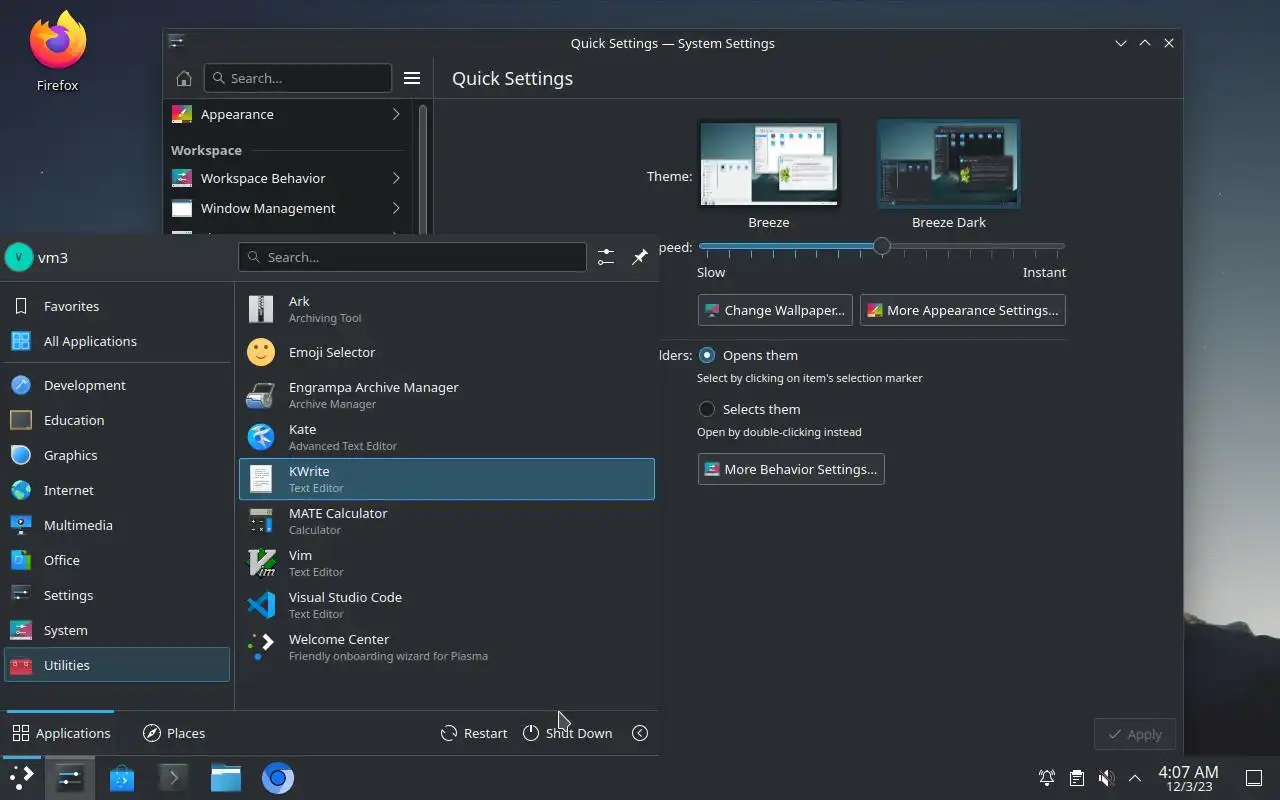
Task: Select the Utilities category
Action: (x=117, y=665)
